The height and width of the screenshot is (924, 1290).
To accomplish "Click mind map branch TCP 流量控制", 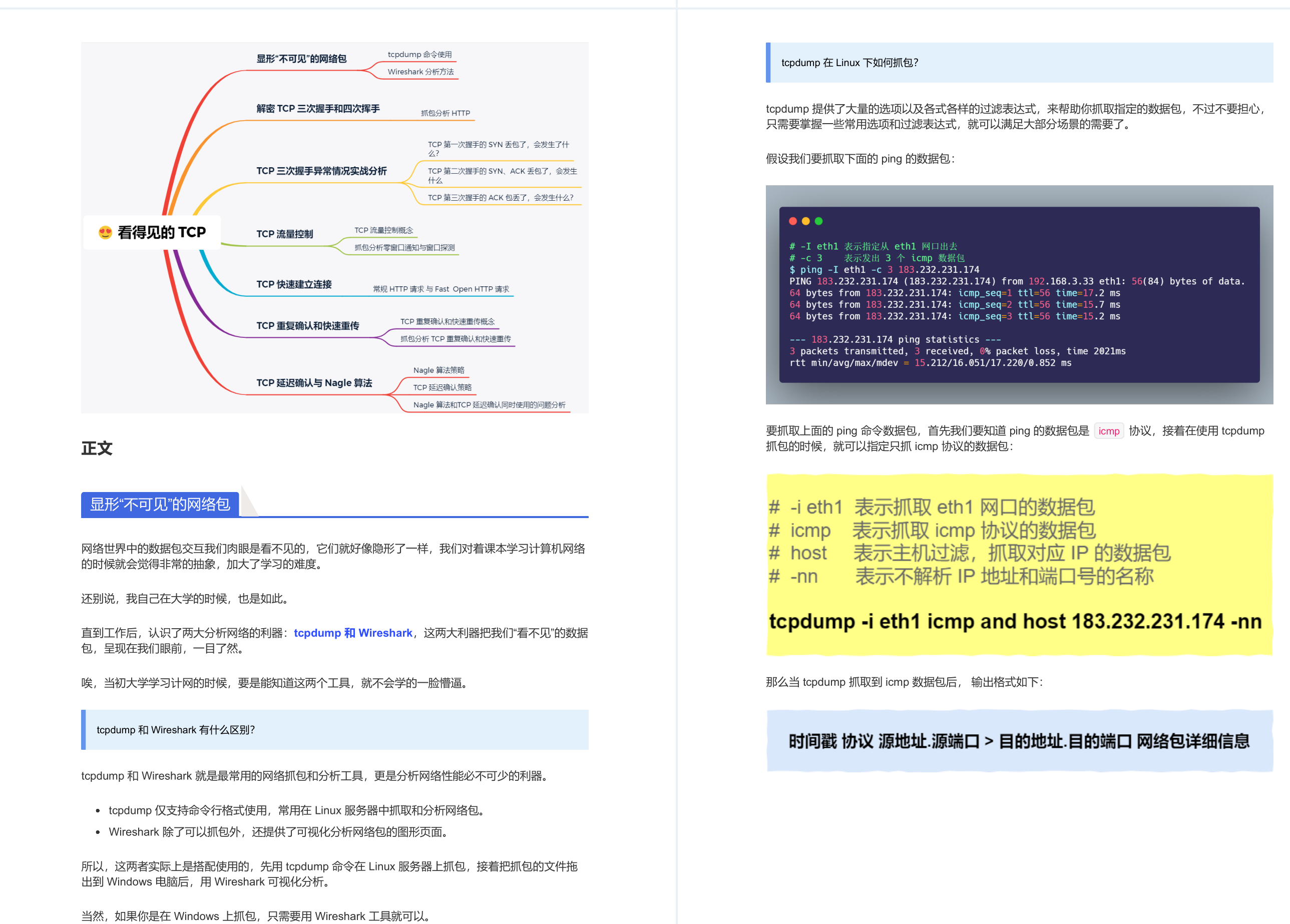I will 284,234.
